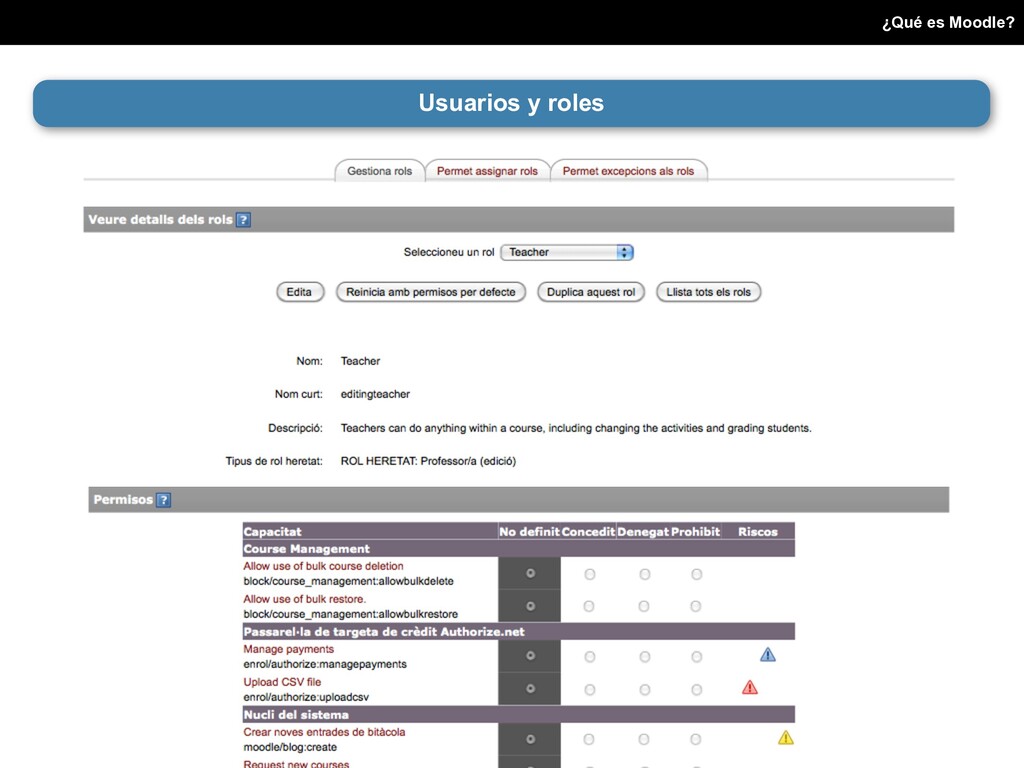Viewport: 1024px width, 768px height.
Task: Select Concedit for Manage payments
Action: pos(590,657)
